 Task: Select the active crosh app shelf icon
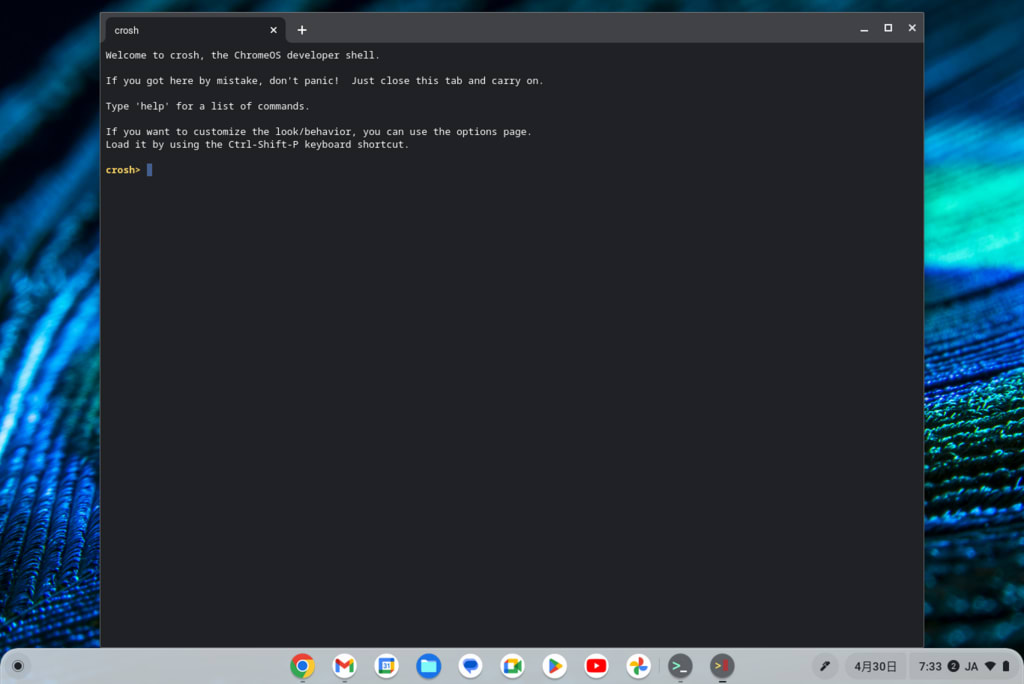click(x=722, y=666)
